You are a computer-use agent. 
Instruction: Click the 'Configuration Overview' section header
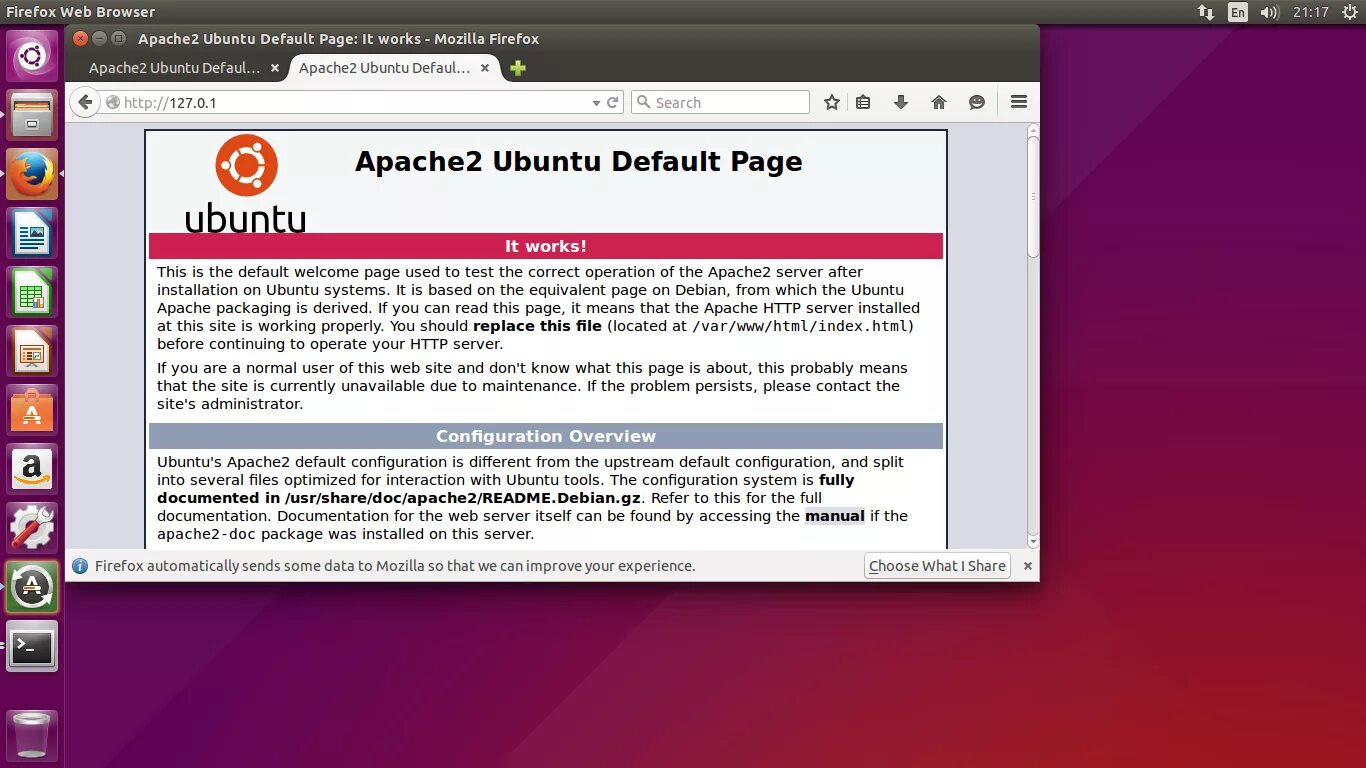(546, 436)
